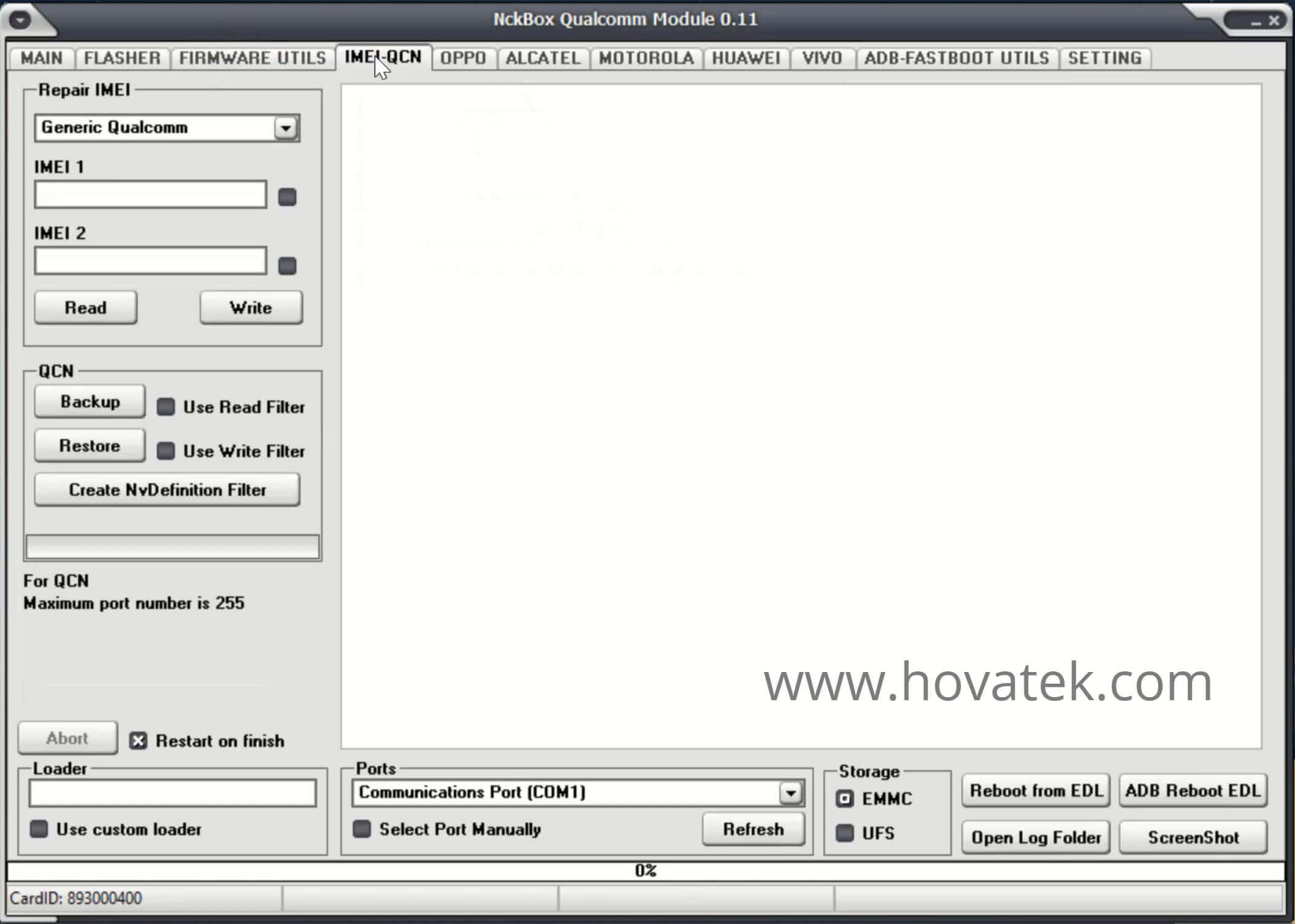This screenshot has width=1295, height=924.
Task: Enable Select Port Manually checkbox
Action: [362, 829]
